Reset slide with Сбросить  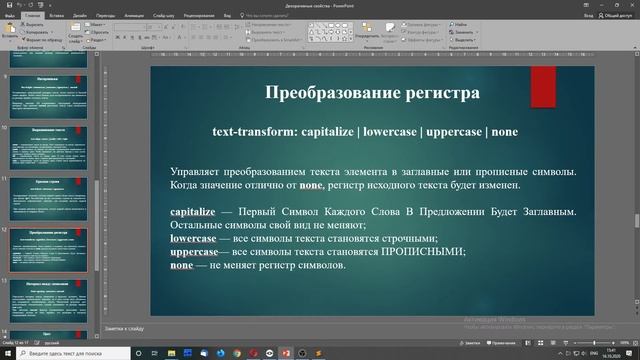pos(97,32)
